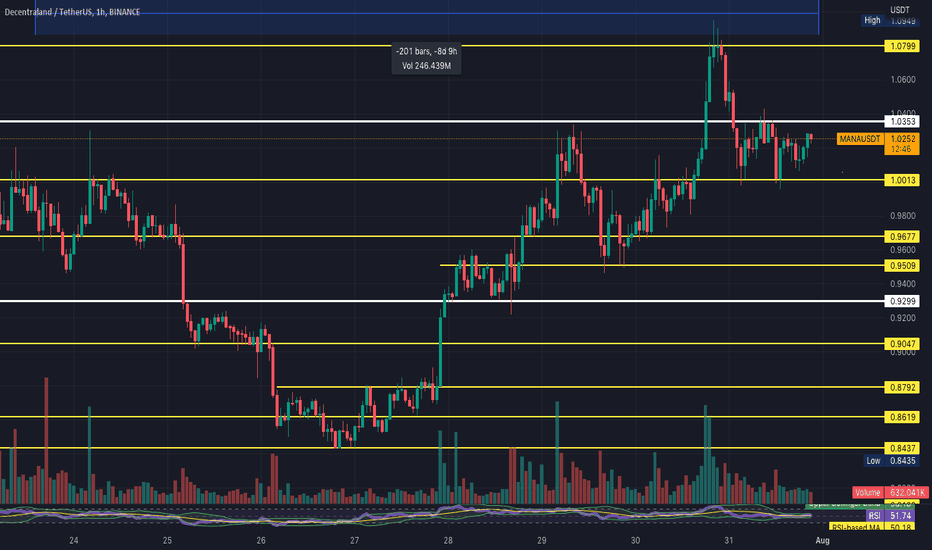Click the purple RSI 51.74 label
Image resolution: width=932 pixels, height=550 pixels.
click(889, 516)
